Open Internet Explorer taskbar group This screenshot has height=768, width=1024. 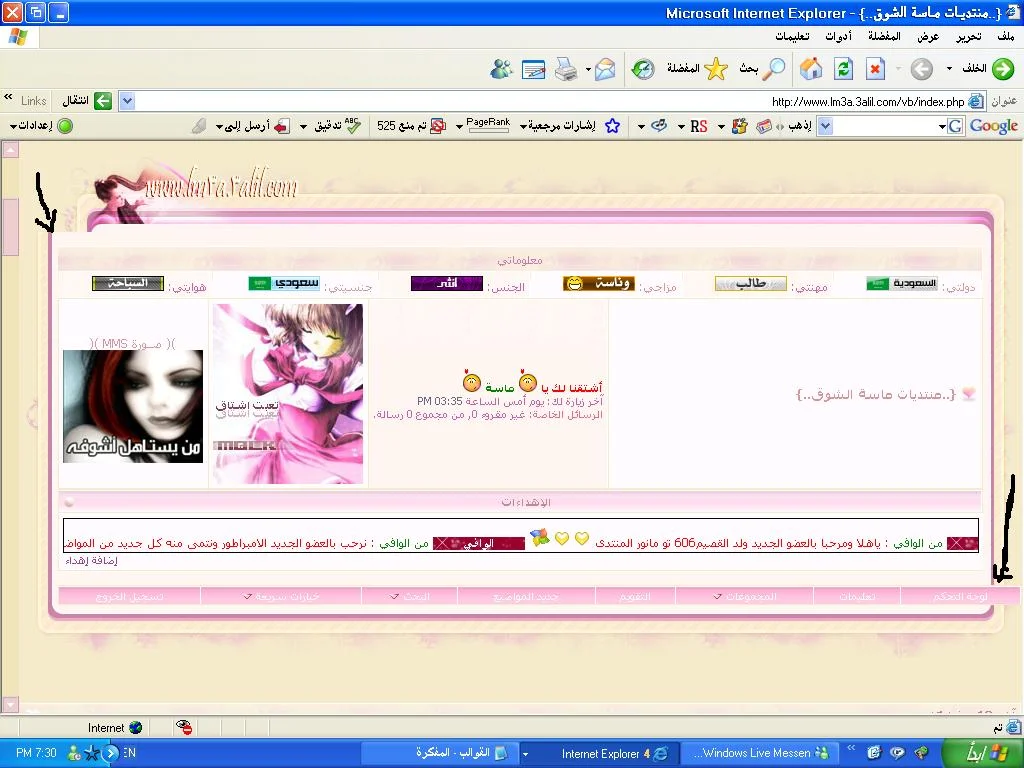pyautogui.click(x=600, y=753)
